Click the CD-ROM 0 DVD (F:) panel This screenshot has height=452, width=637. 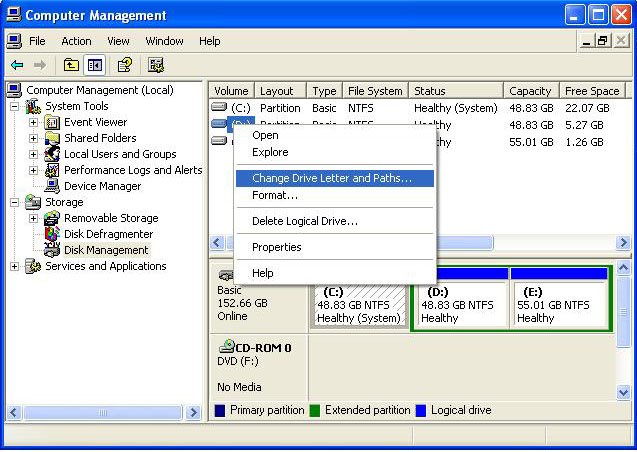click(x=258, y=367)
